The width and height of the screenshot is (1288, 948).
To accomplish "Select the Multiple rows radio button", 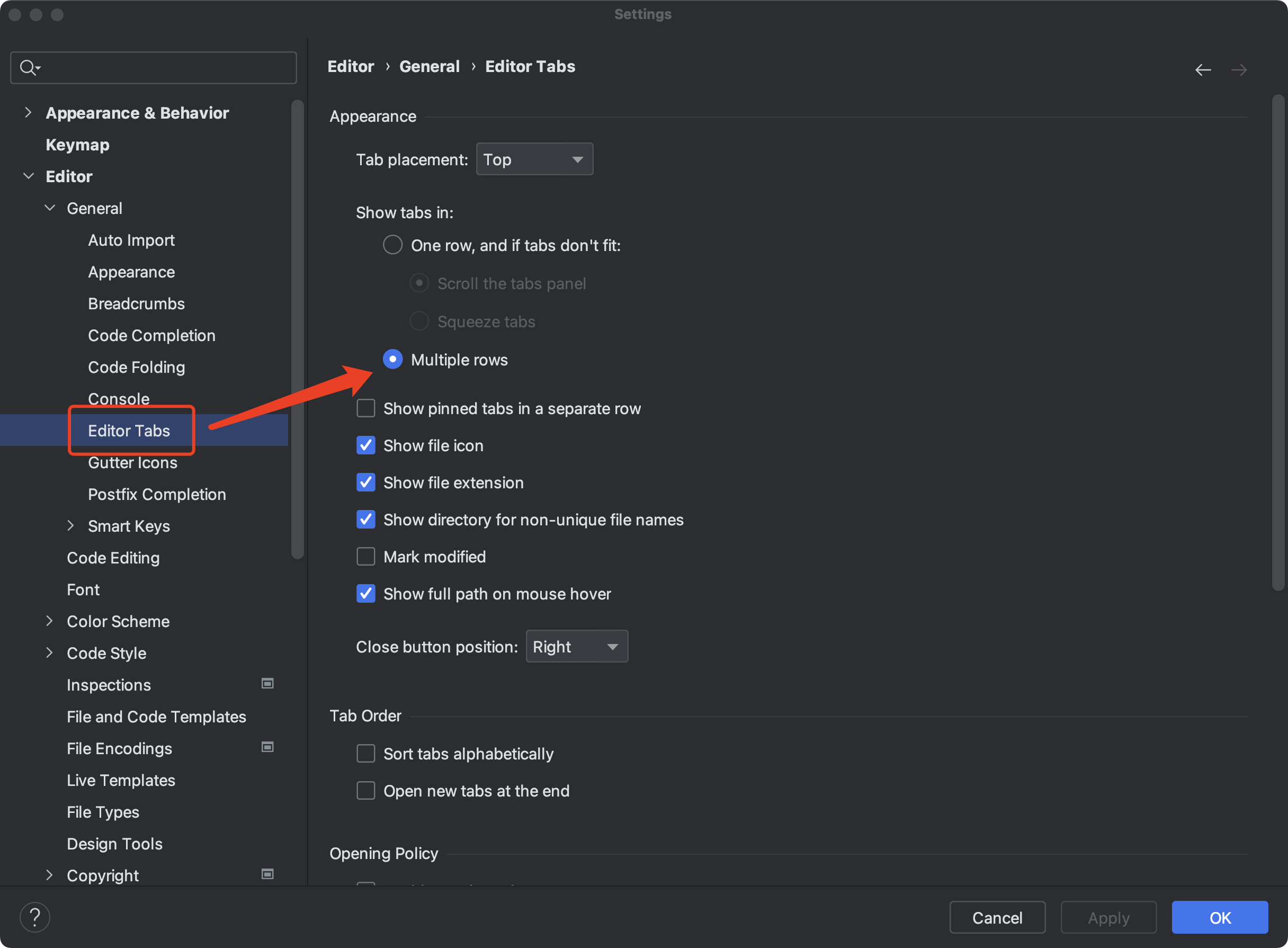I will (x=393, y=358).
